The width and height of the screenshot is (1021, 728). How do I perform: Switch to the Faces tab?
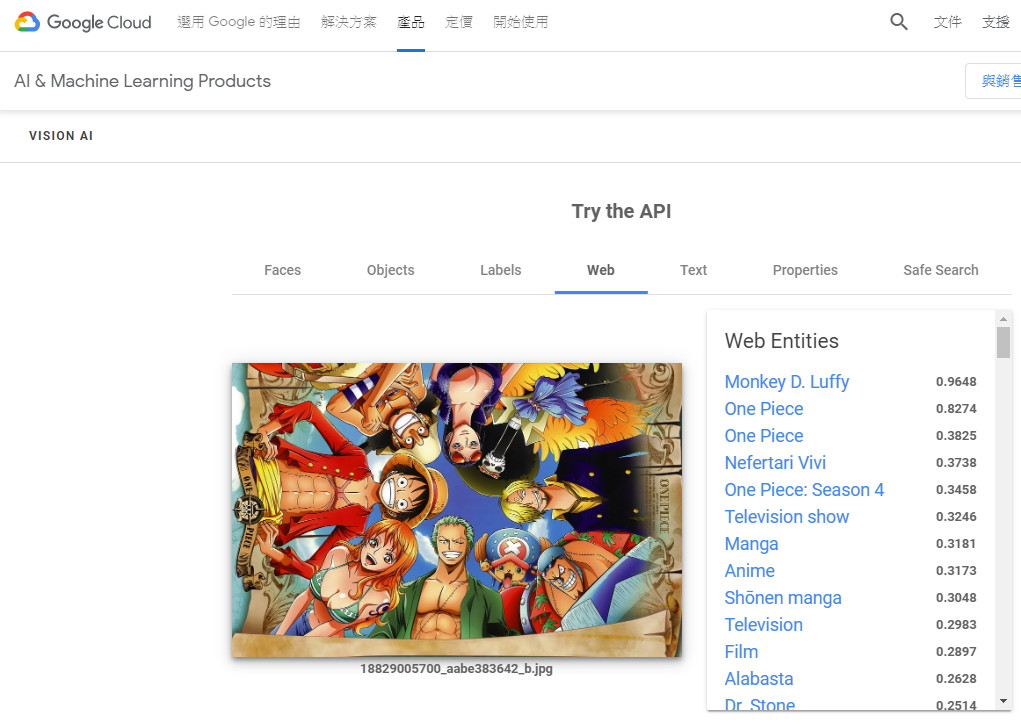pyautogui.click(x=283, y=270)
